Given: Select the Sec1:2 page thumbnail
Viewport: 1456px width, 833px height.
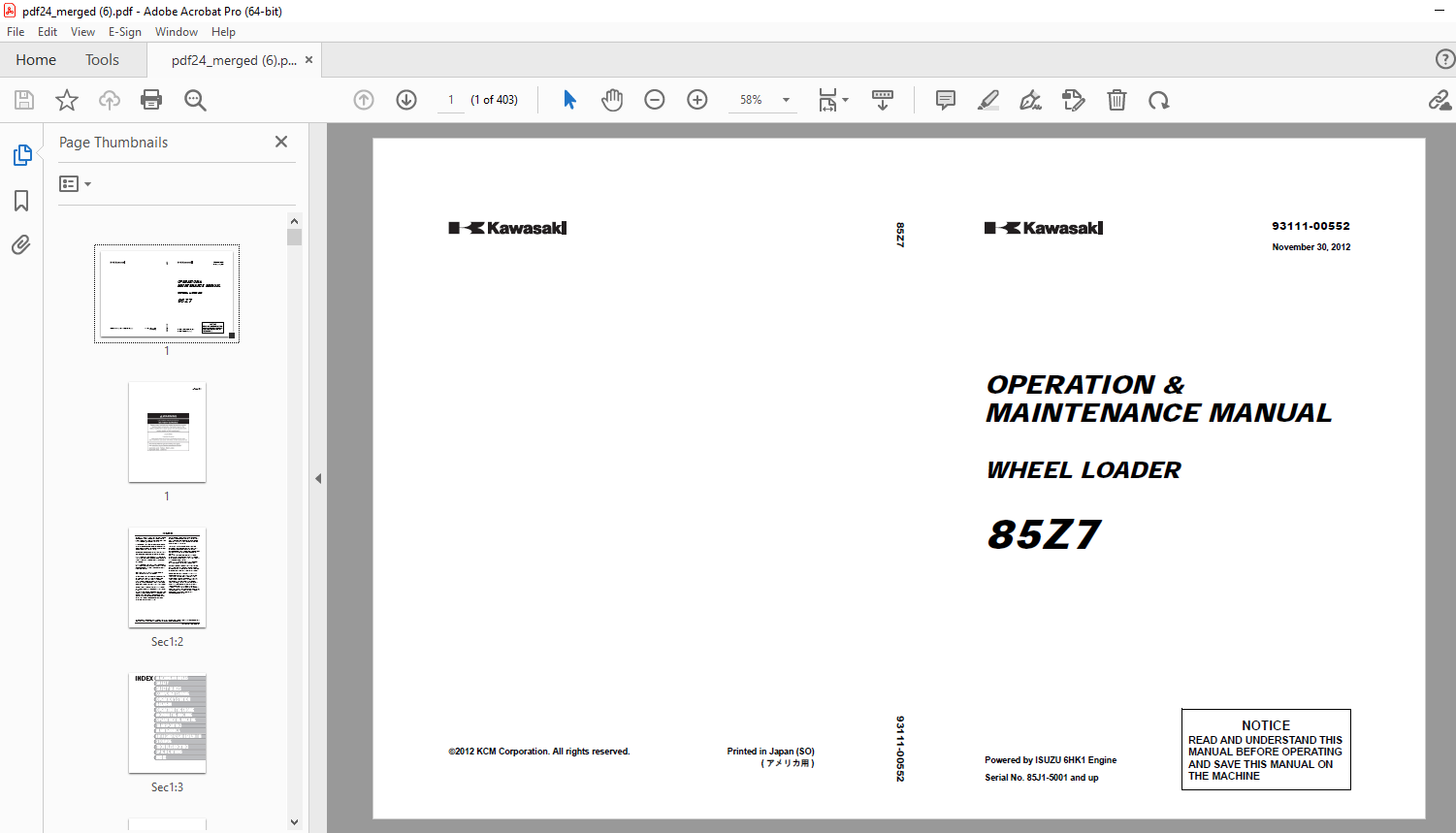Looking at the screenshot, I should point(167,577).
